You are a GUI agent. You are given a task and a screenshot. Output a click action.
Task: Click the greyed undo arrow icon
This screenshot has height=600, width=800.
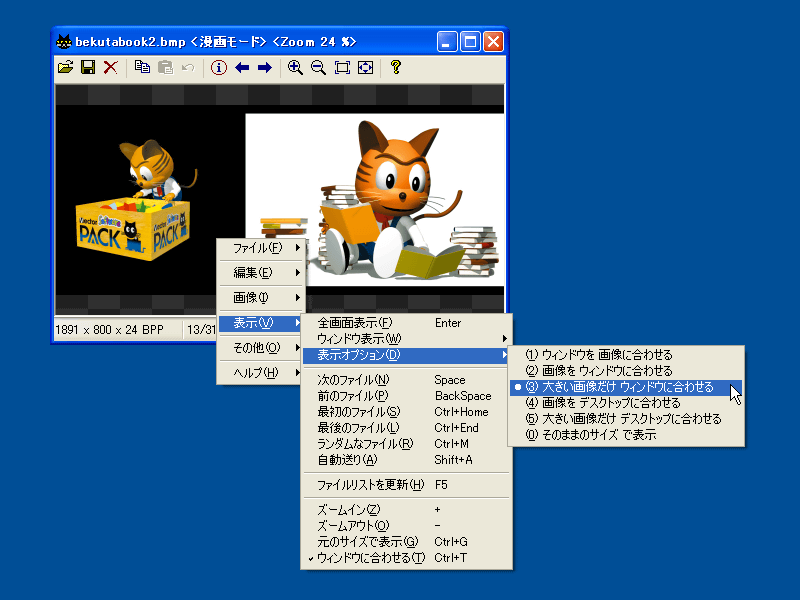pos(188,67)
